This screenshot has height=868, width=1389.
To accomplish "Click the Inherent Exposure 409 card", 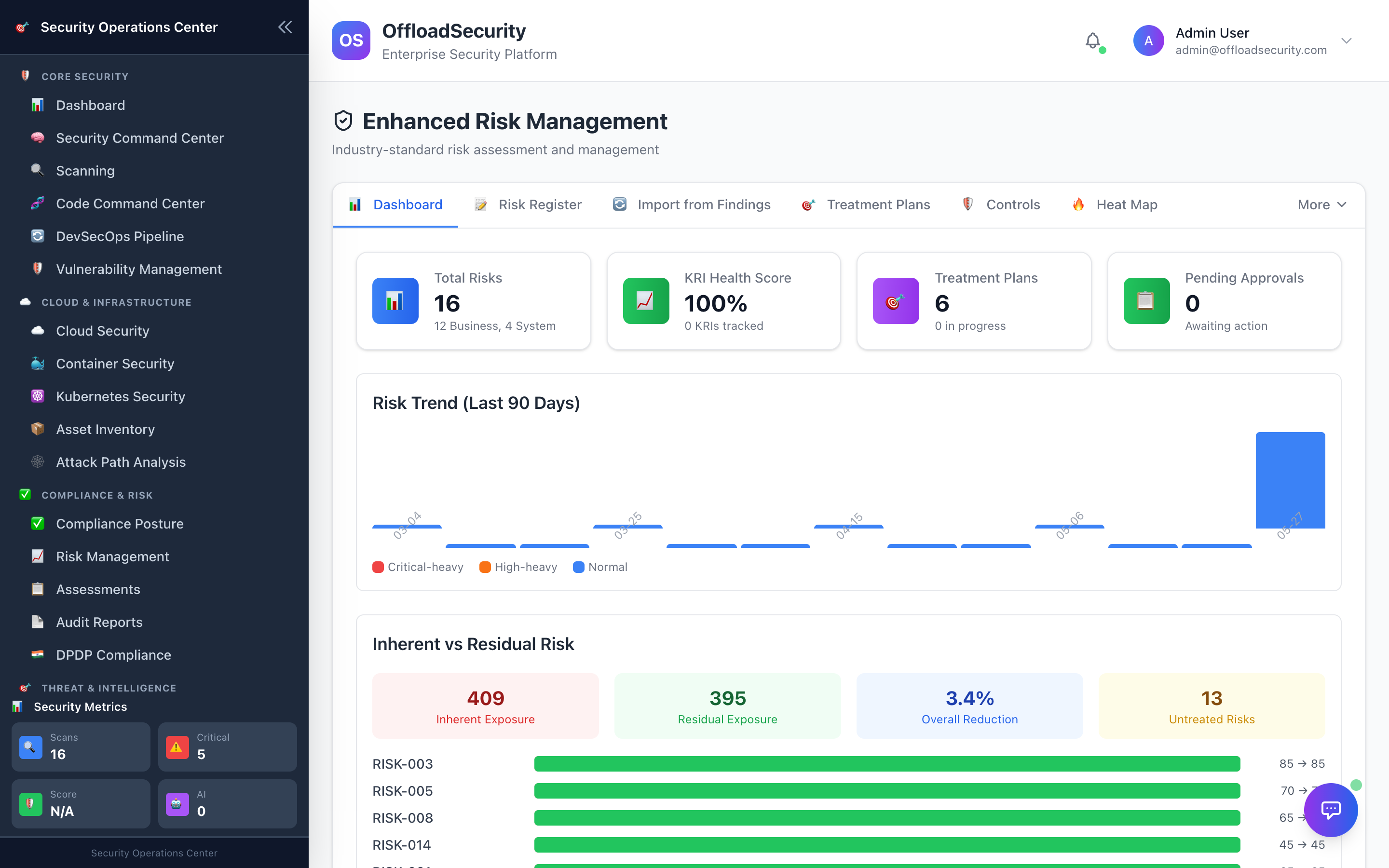I will click(x=485, y=706).
